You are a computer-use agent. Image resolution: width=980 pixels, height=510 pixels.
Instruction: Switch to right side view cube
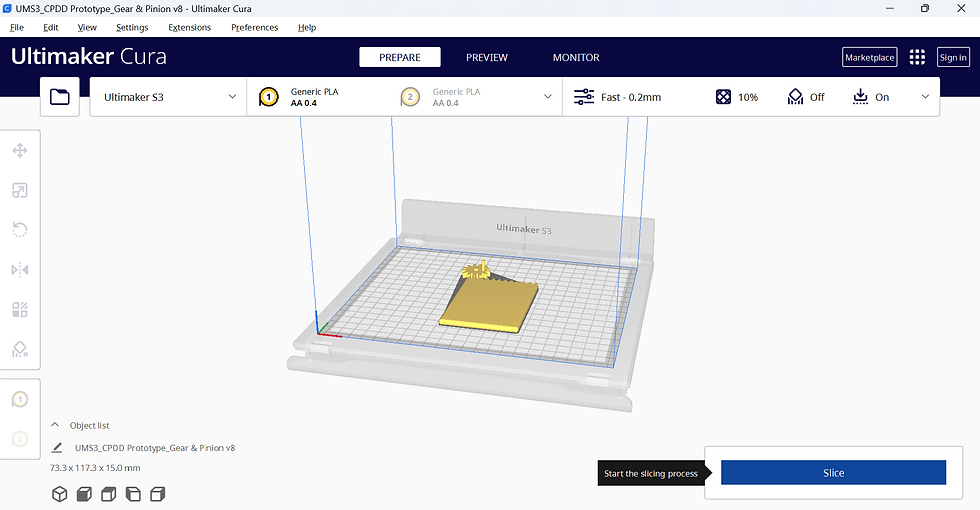[158, 494]
